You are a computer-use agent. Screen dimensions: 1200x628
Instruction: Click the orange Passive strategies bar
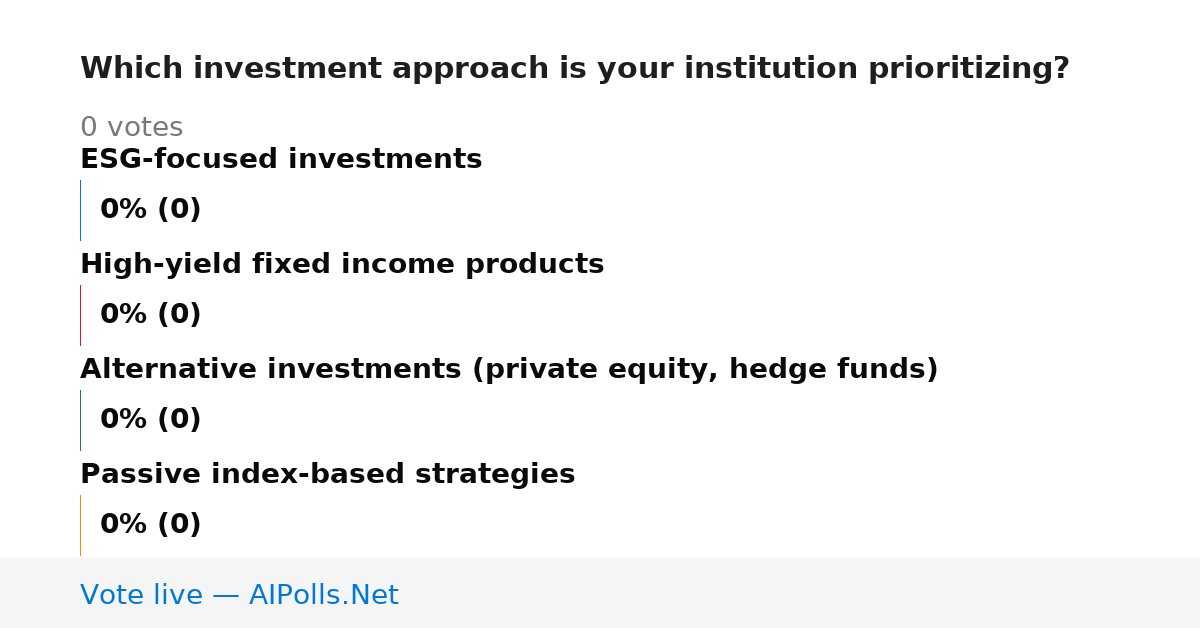tap(80, 525)
